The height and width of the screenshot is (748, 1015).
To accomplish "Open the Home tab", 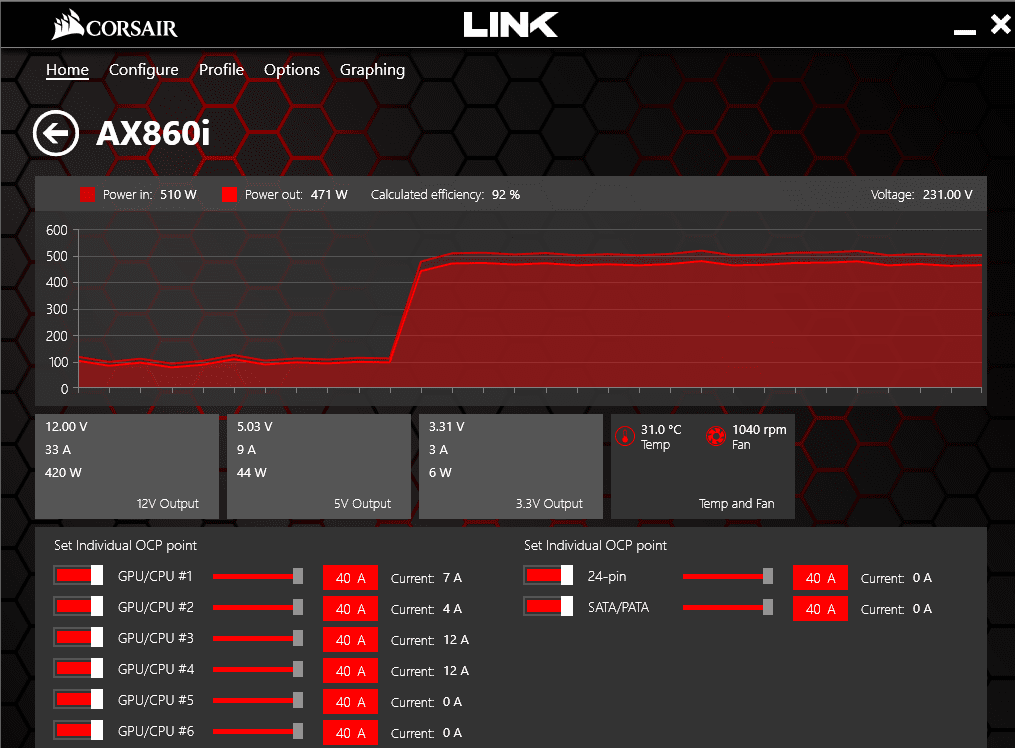I will click(67, 70).
